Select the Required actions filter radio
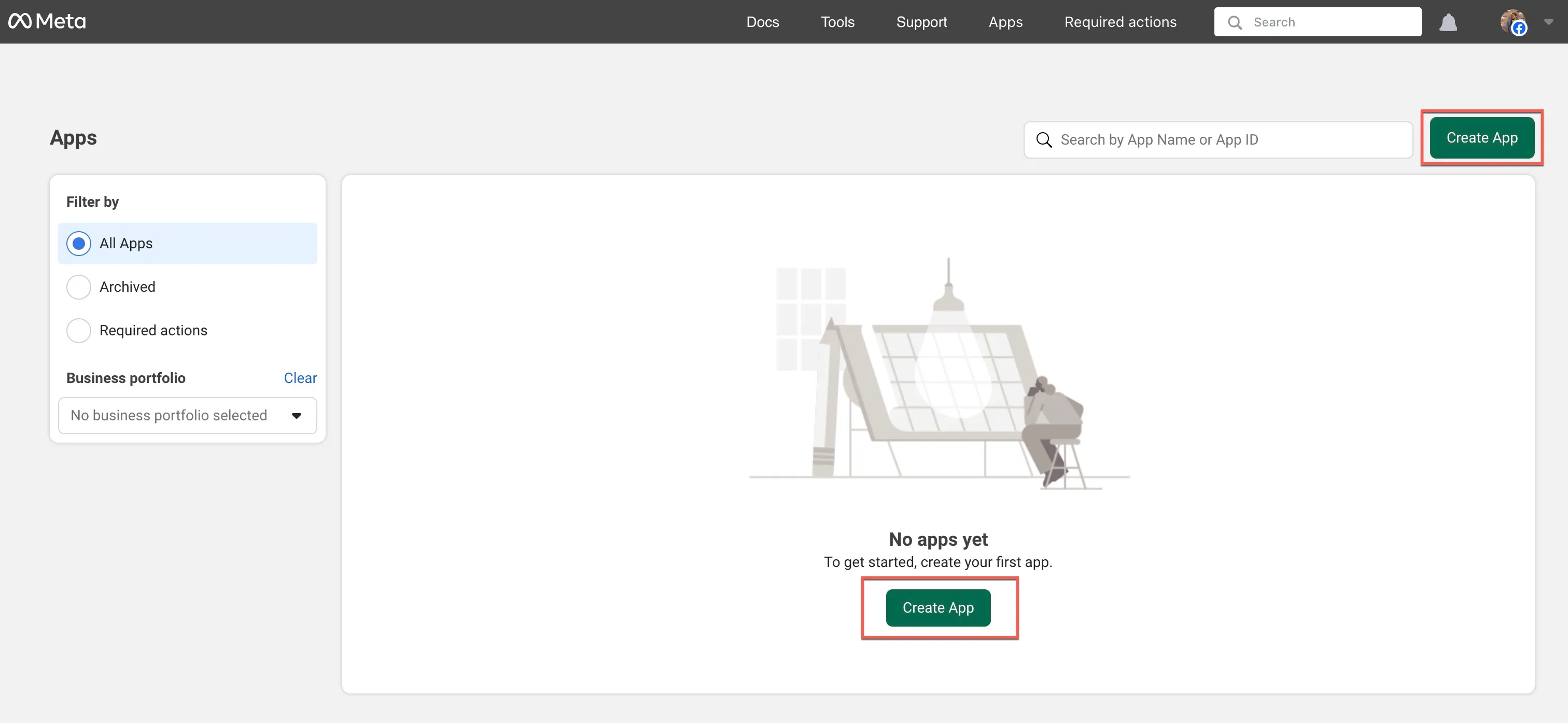The image size is (1568, 723). (78, 331)
